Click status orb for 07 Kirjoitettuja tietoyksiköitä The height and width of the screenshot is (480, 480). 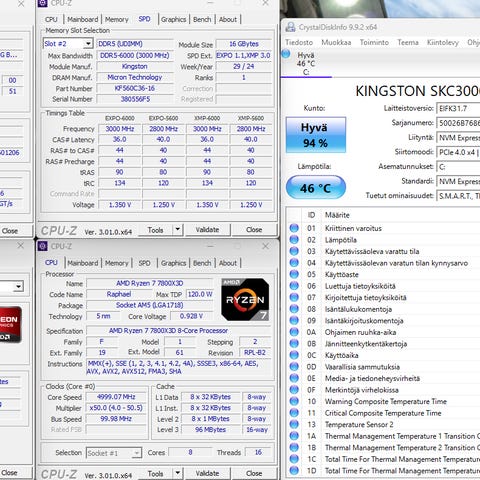click(294, 297)
